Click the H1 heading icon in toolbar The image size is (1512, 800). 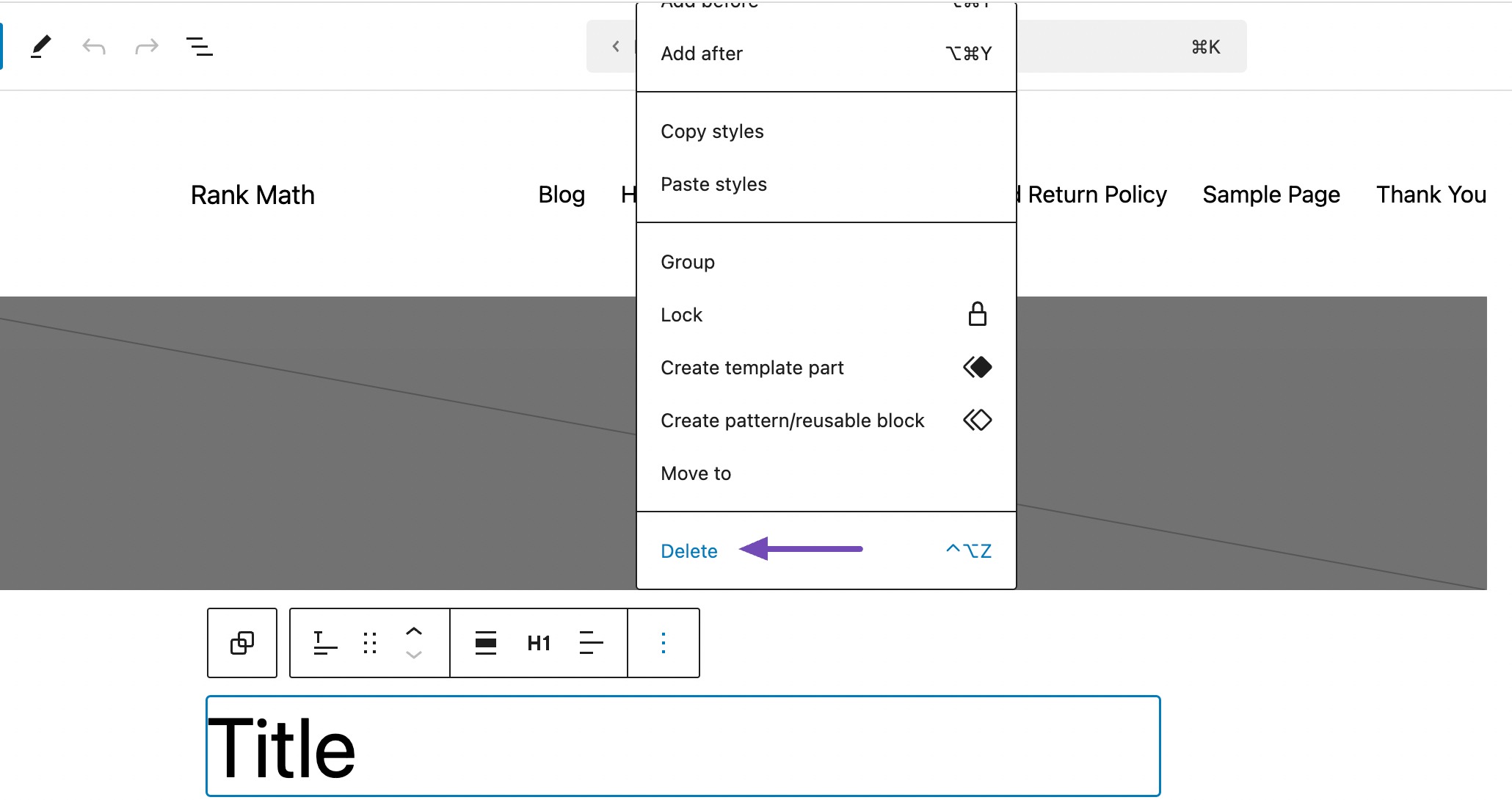(x=540, y=642)
